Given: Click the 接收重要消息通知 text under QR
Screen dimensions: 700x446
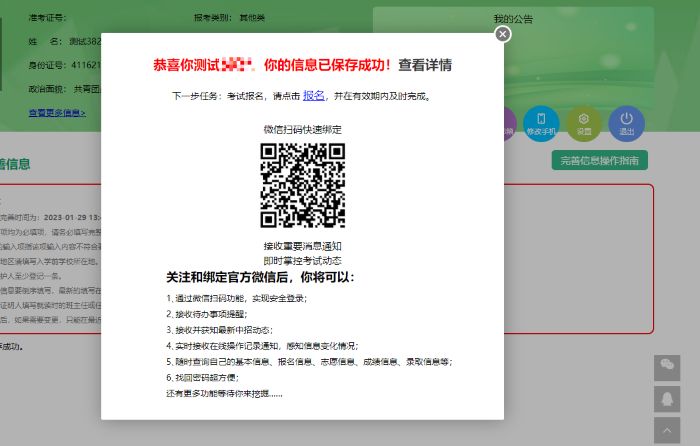Looking at the screenshot, I should 302,246.
